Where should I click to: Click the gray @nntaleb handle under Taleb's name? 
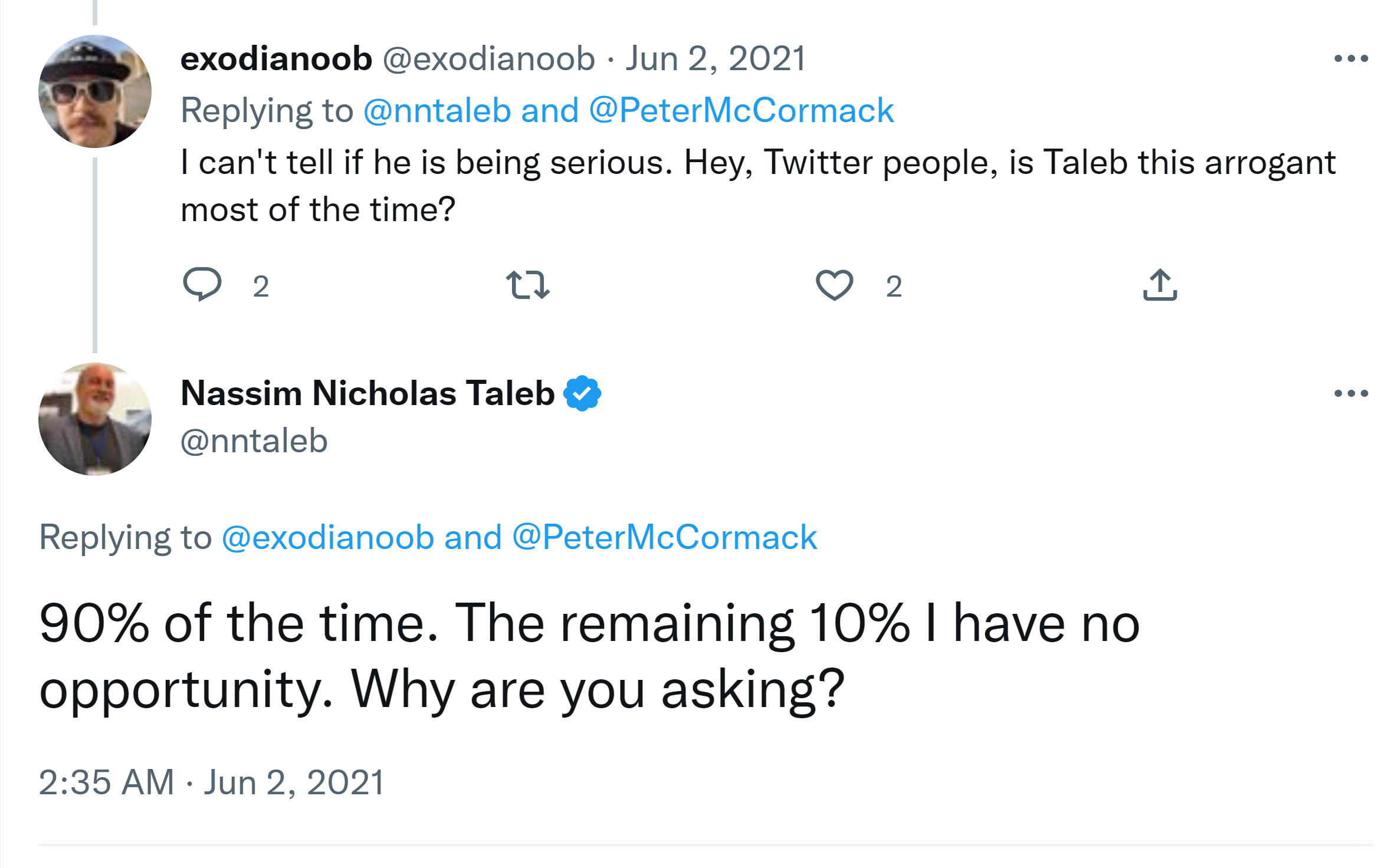pos(254,441)
